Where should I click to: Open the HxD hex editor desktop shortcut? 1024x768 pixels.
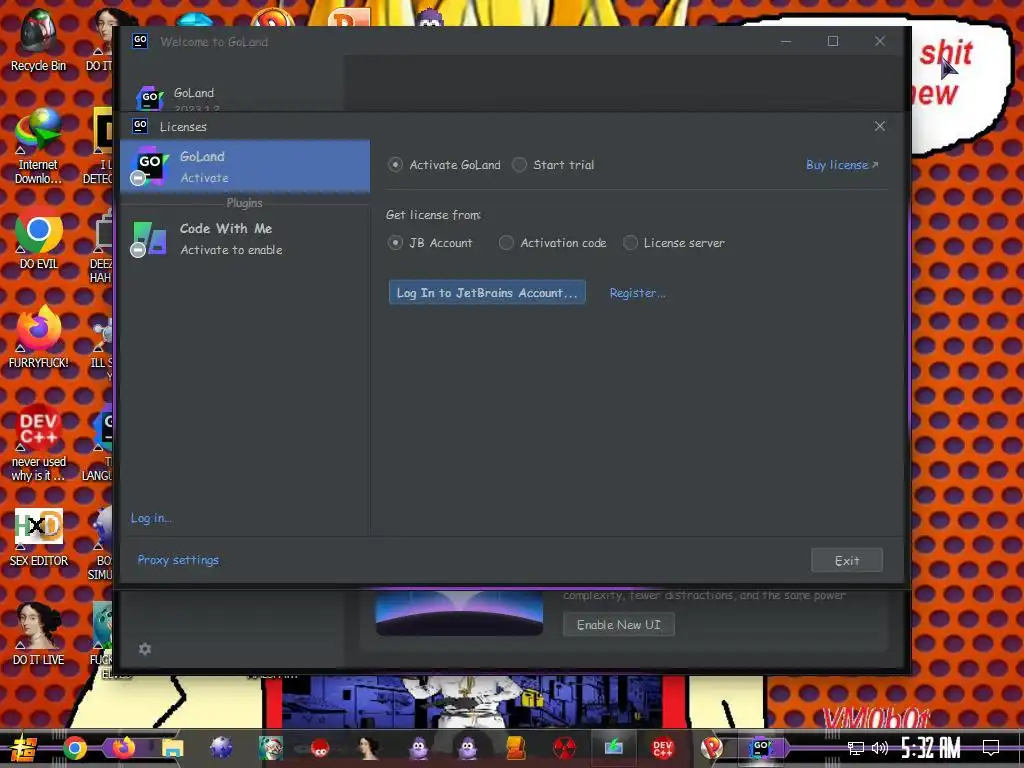pos(38,537)
